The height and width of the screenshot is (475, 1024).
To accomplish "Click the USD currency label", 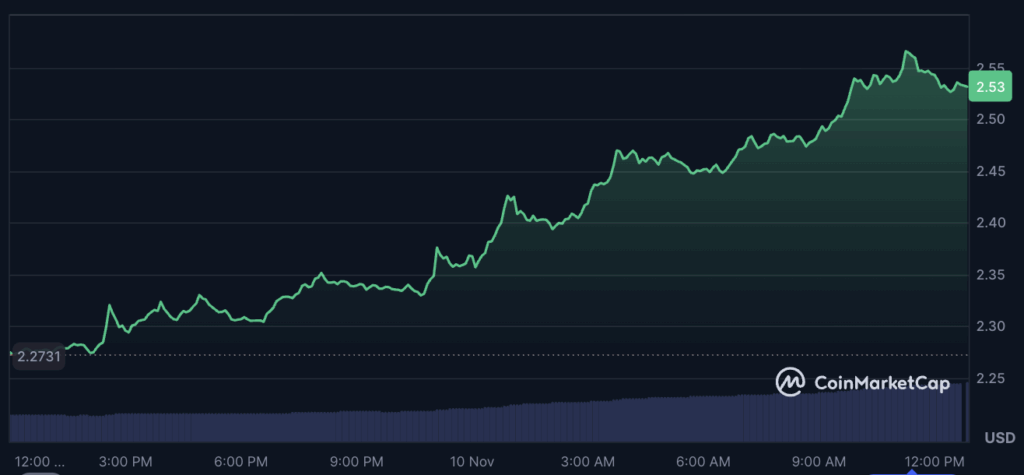I will pos(1000,437).
